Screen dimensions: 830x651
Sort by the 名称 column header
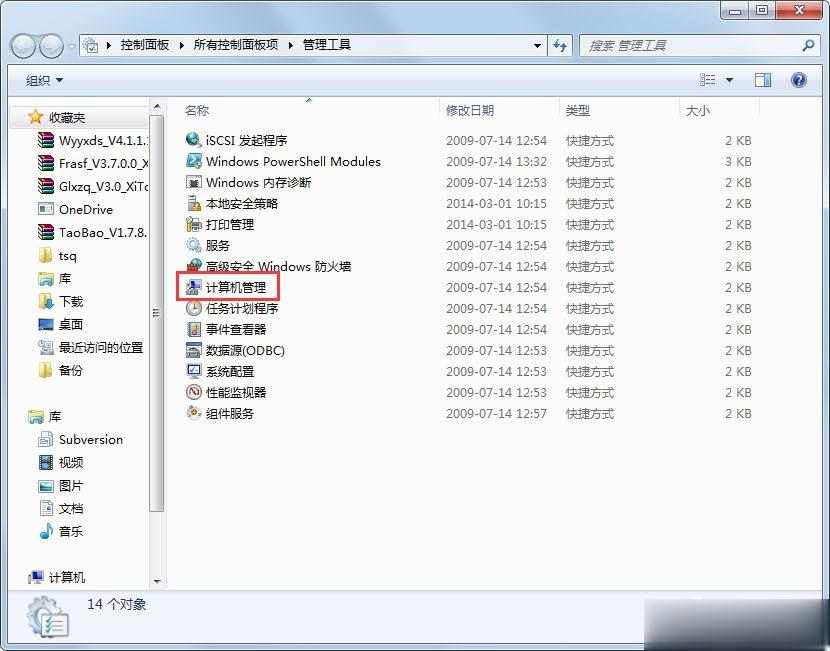197,110
